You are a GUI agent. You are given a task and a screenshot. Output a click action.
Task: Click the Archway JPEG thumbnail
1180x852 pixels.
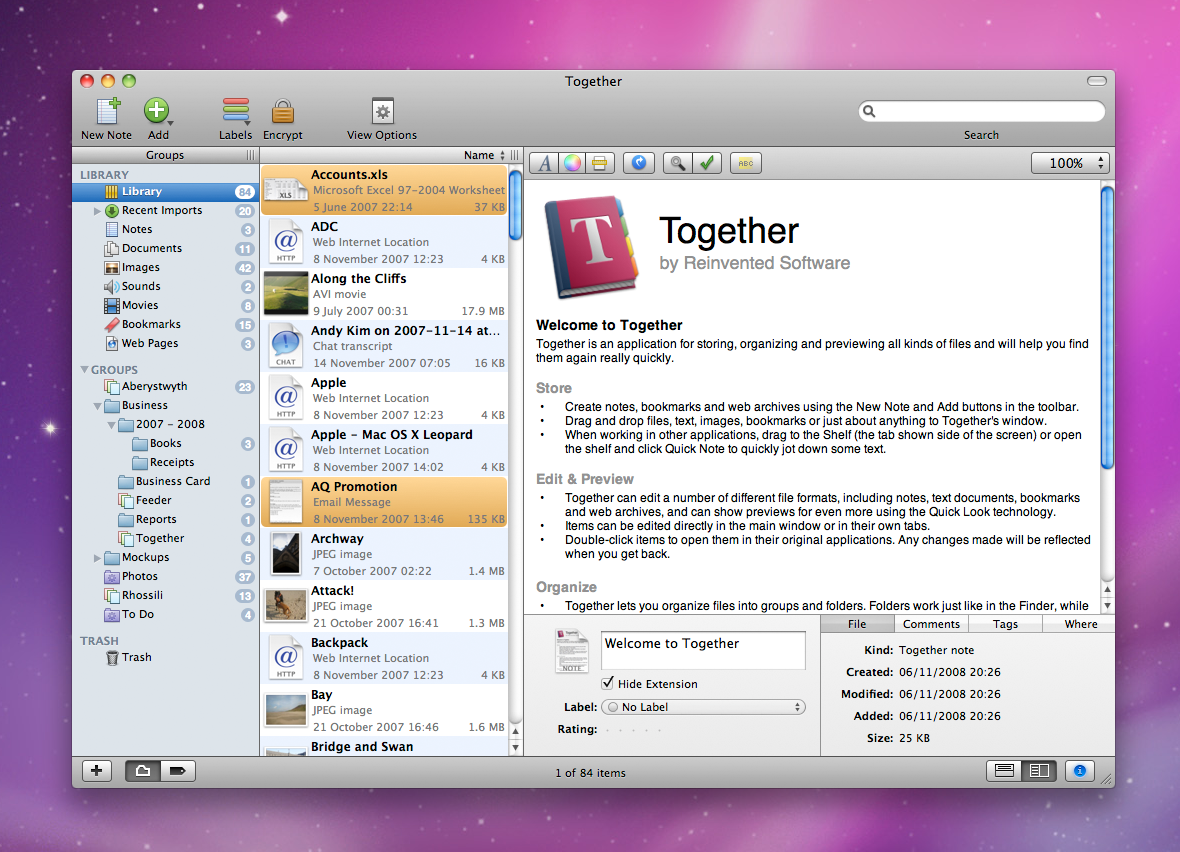point(286,553)
